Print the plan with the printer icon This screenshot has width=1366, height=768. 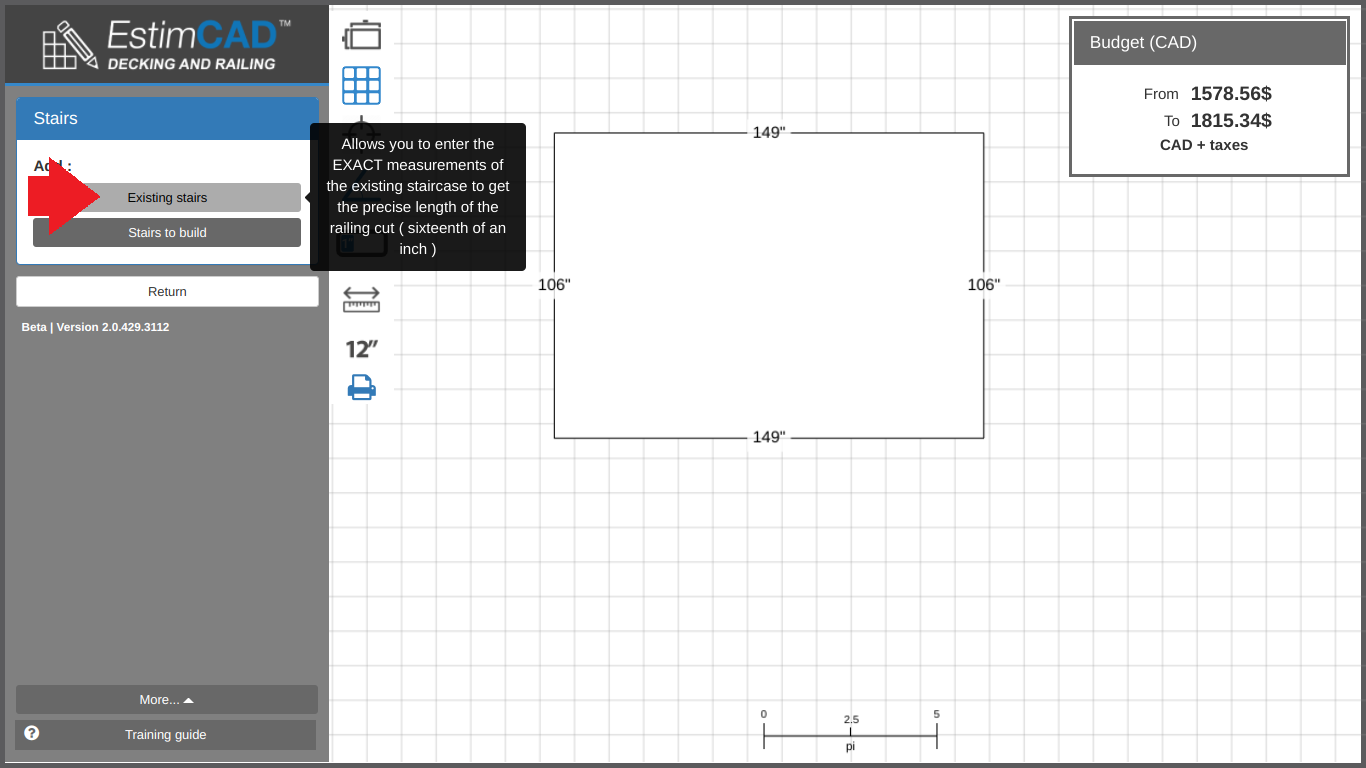point(361,387)
